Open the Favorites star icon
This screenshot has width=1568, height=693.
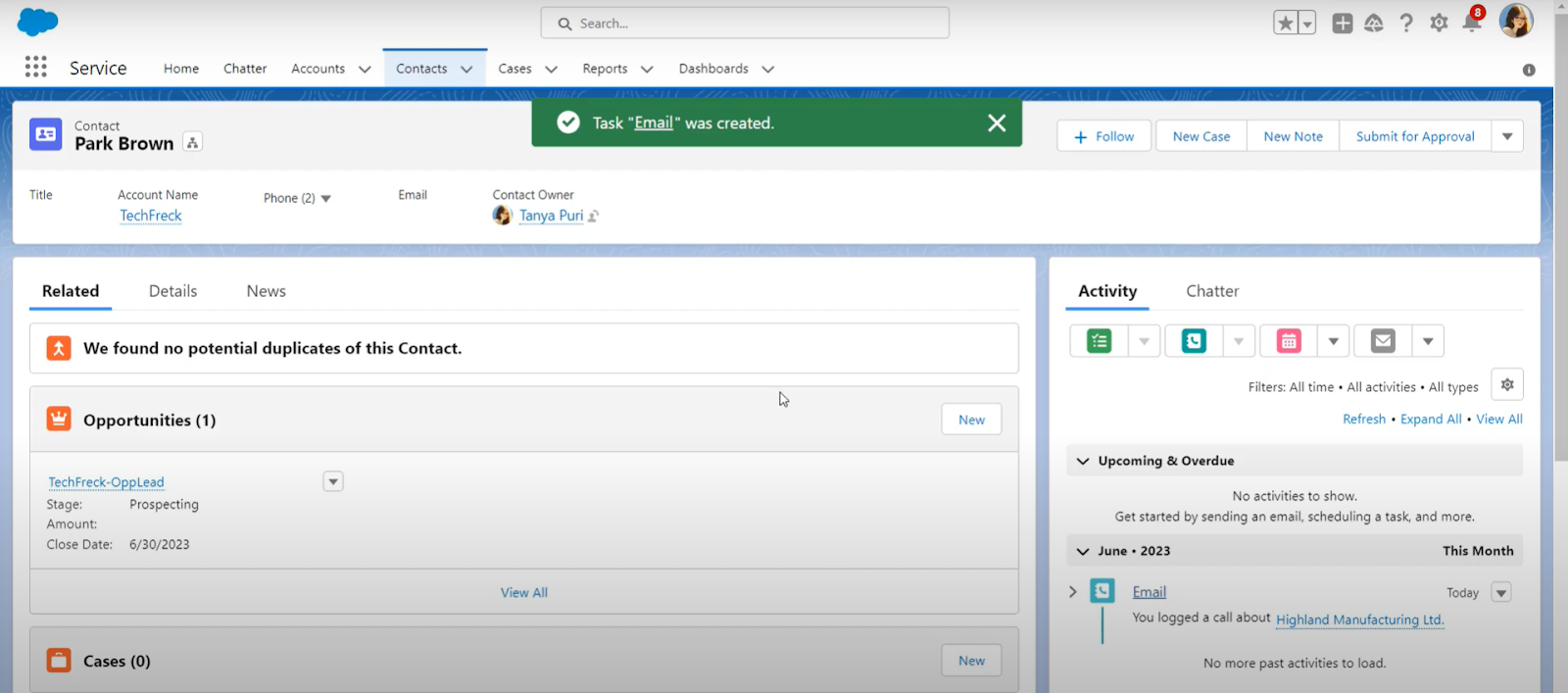click(1286, 23)
